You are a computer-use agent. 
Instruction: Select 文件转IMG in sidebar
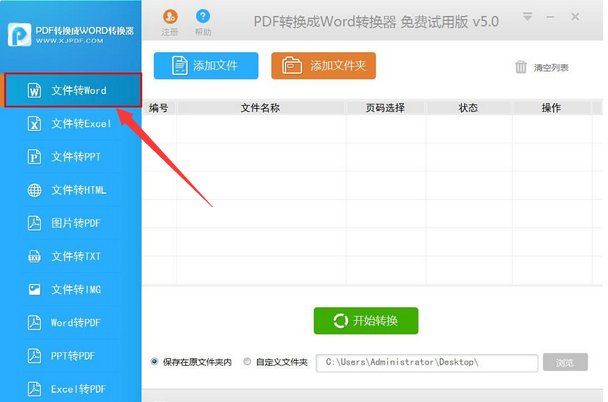tap(73, 290)
